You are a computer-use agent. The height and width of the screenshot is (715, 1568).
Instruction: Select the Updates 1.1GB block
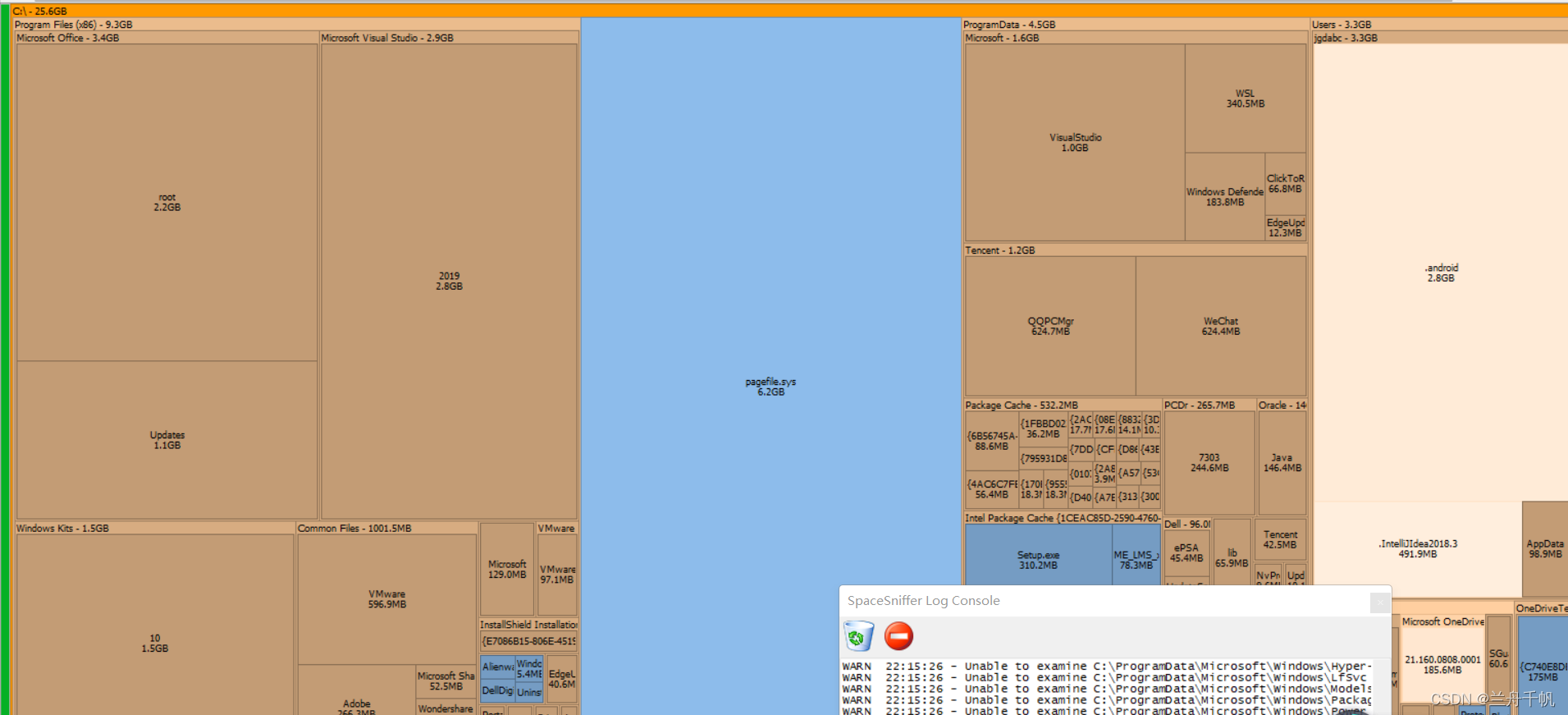(167, 440)
